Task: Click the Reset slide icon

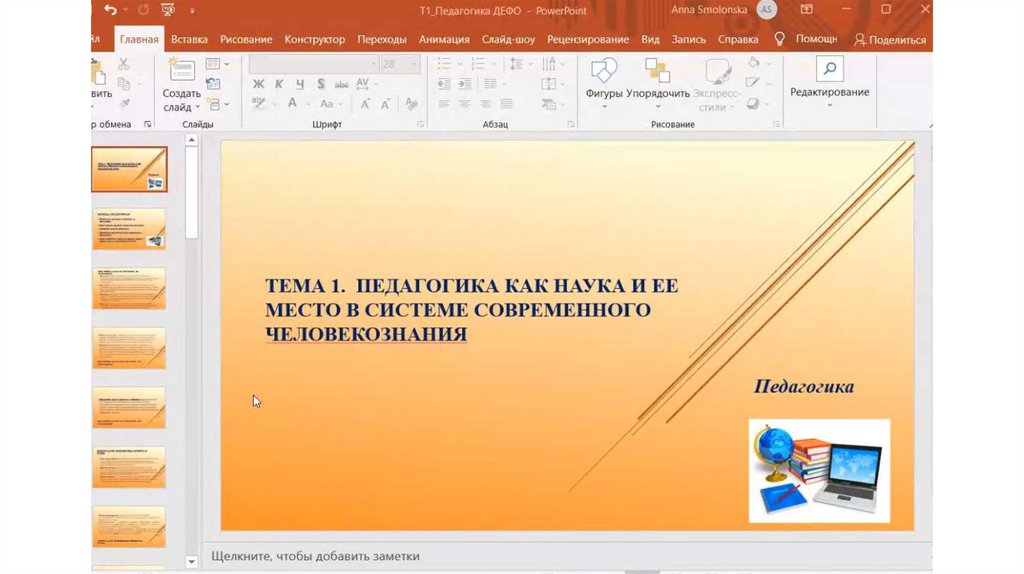Action: click(213, 84)
